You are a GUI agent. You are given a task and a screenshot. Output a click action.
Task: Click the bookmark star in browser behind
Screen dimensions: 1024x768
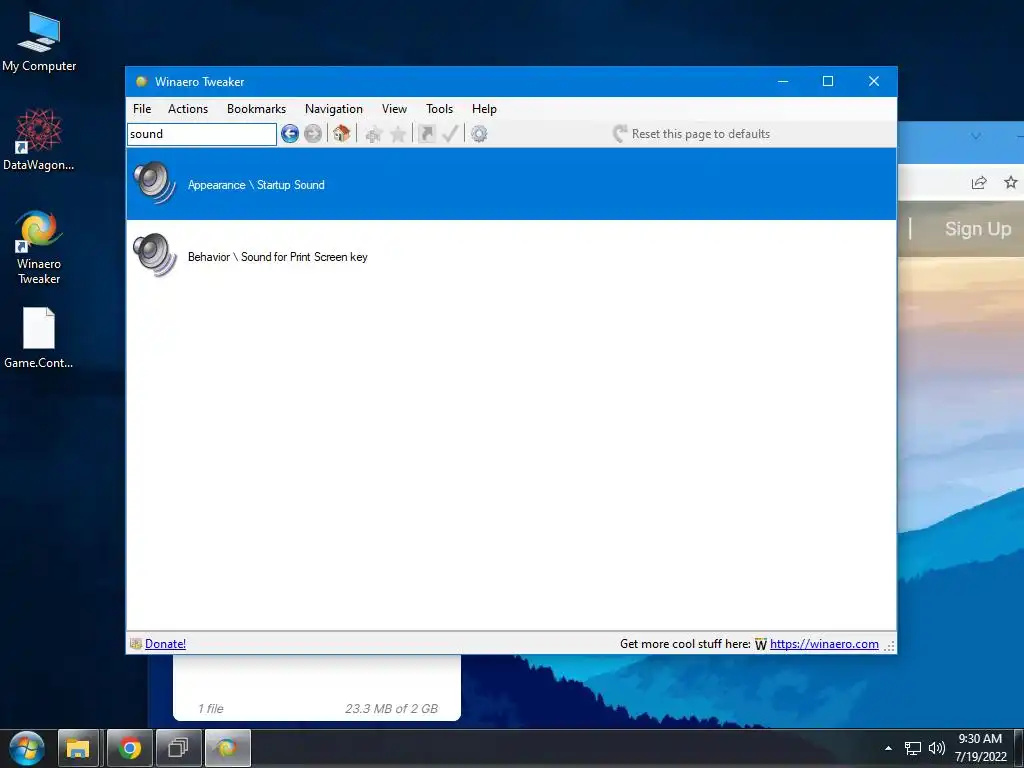1011,183
